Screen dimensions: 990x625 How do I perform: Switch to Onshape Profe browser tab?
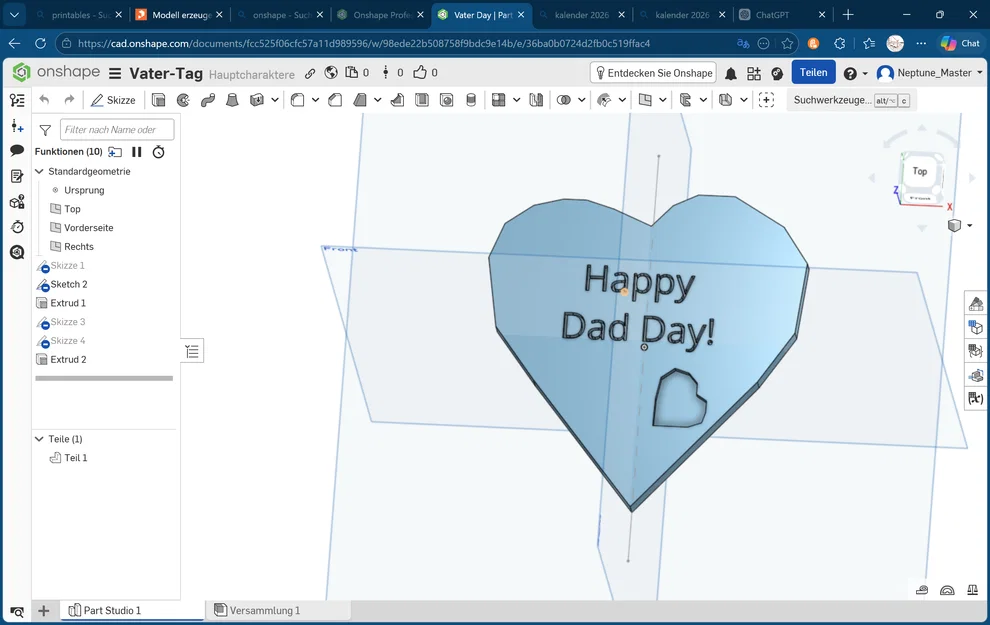click(x=383, y=15)
